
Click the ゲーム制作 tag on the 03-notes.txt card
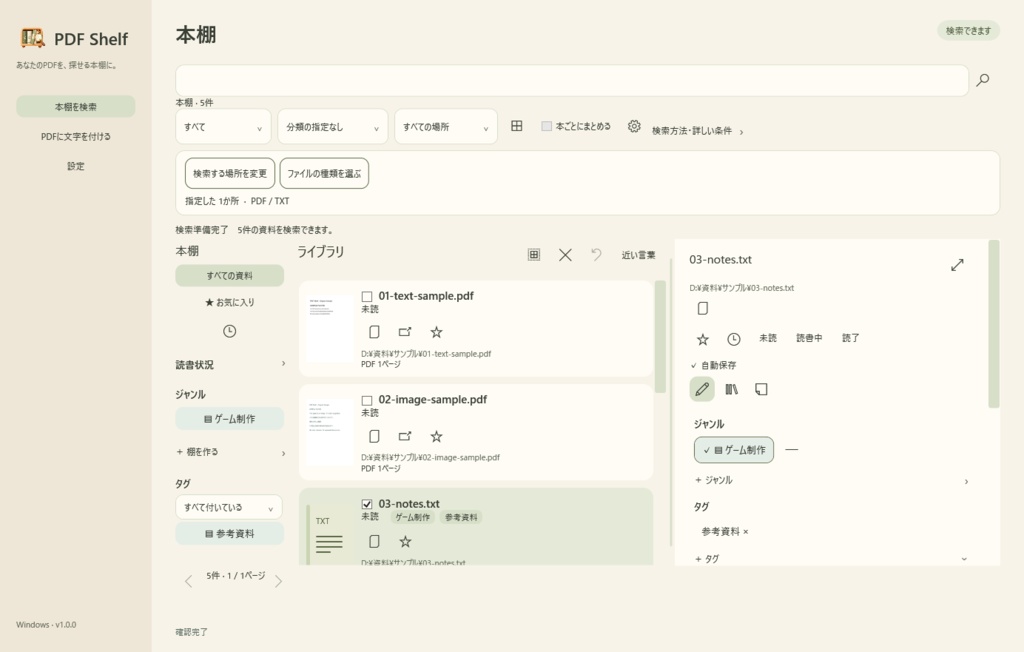tap(413, 517)
